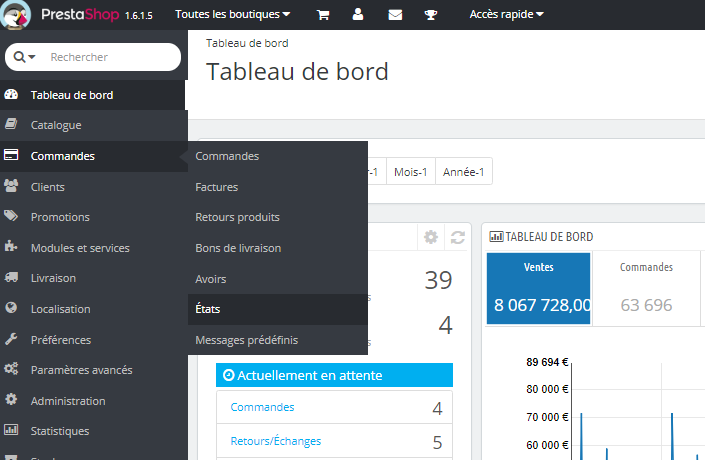
Task: Open the Localisation sidebar menu
Action: 94,309
